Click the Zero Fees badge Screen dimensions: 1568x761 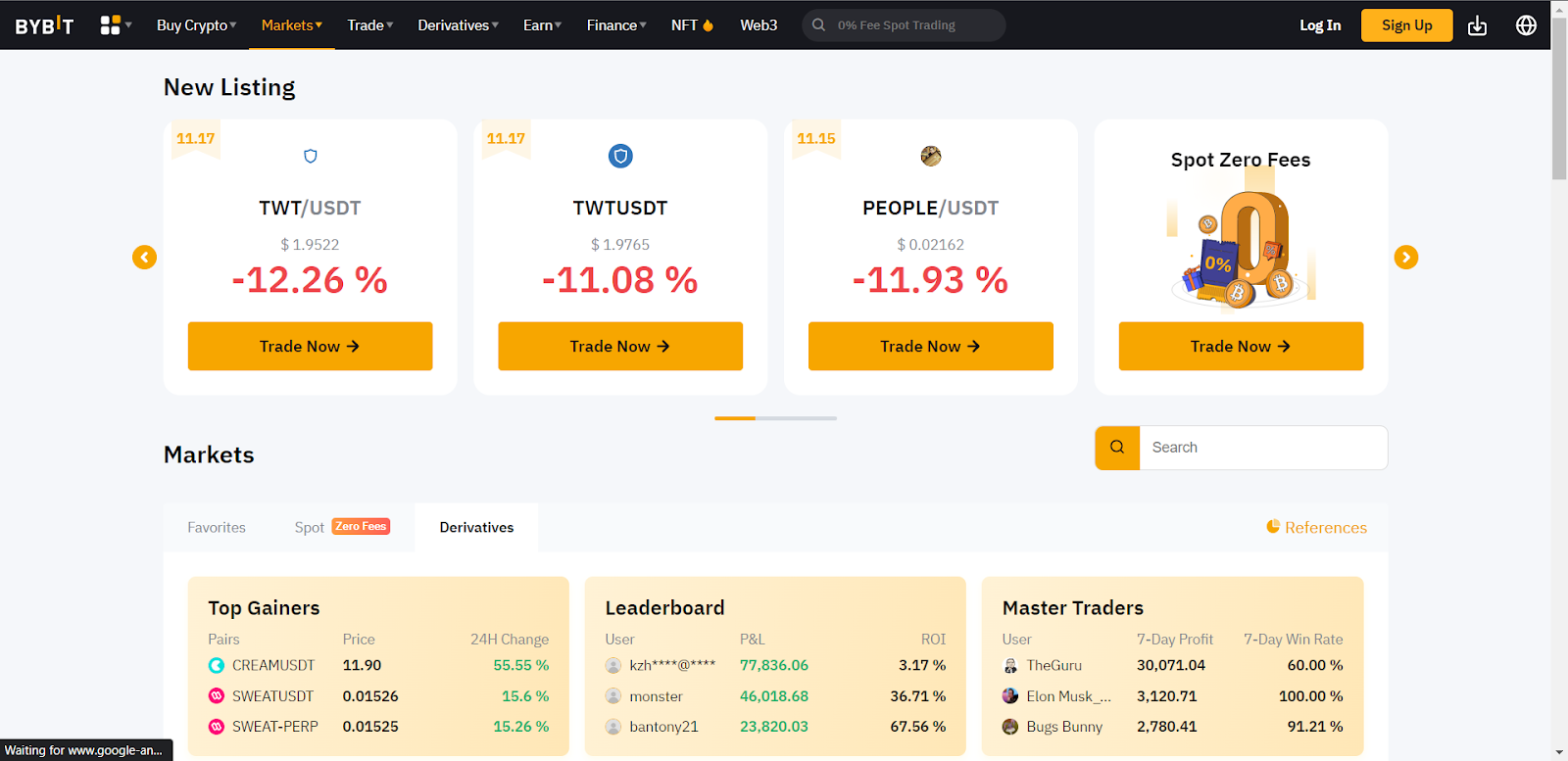click(361, 527)
